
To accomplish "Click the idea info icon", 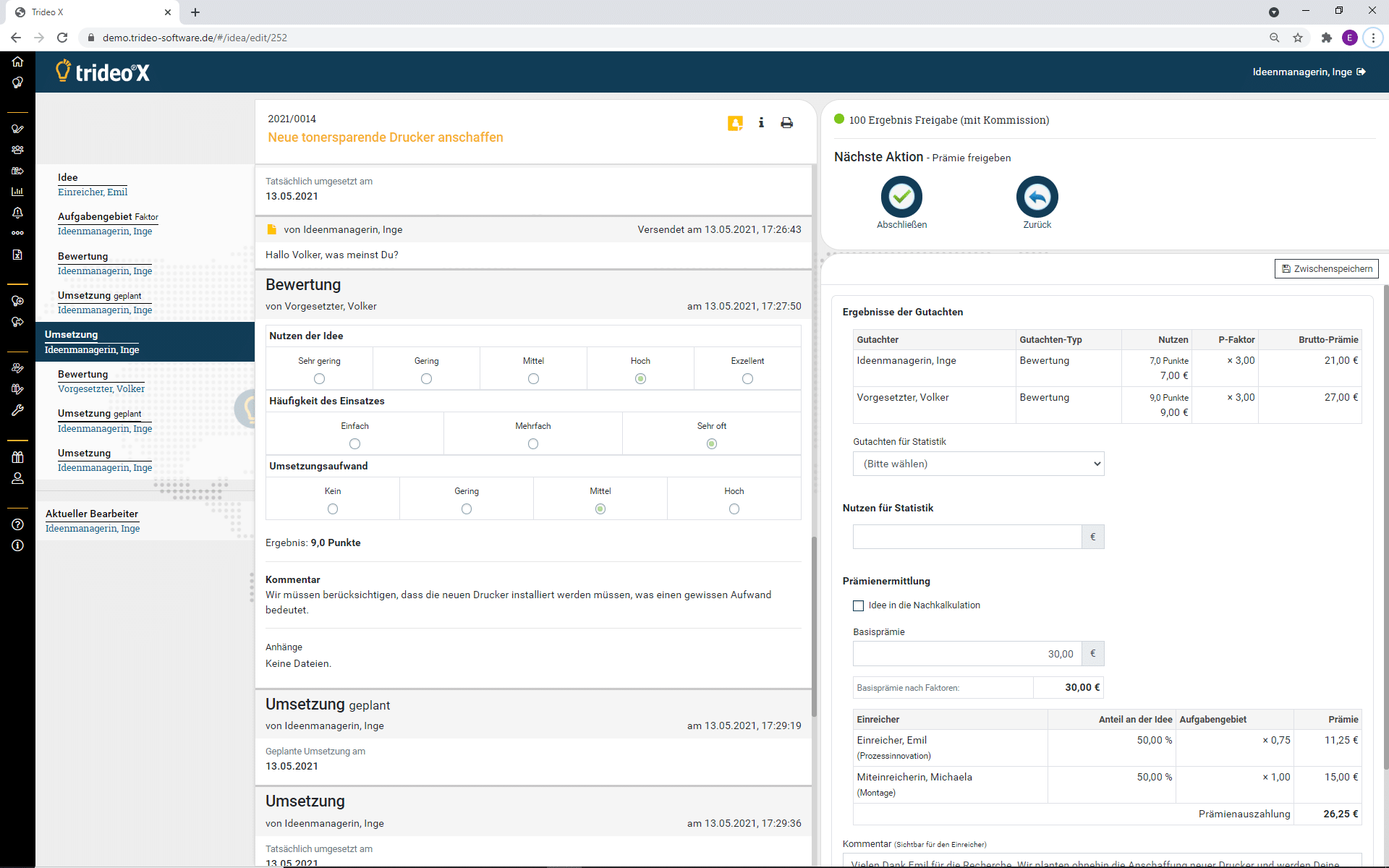I will (x=761, y=123).
